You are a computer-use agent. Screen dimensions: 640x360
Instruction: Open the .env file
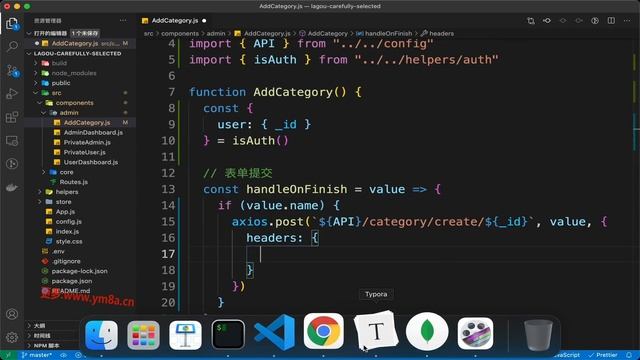[58, 251]
